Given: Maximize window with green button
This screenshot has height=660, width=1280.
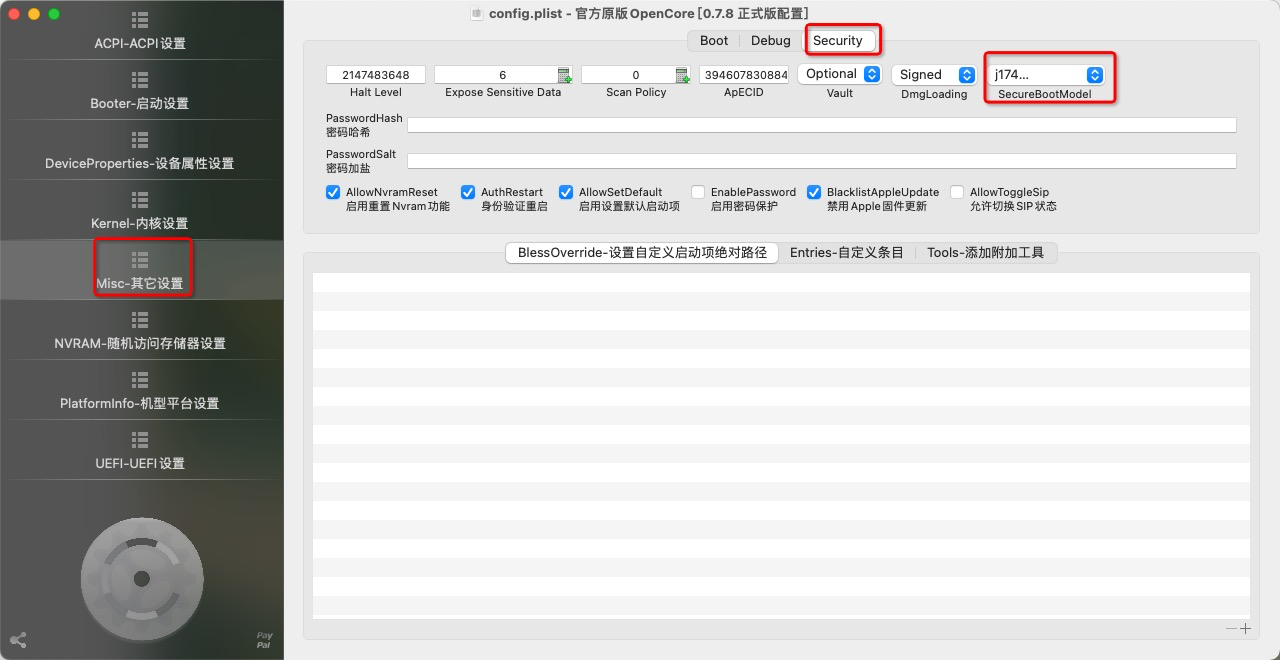Looking at the screenshot, I should [54, 14].
